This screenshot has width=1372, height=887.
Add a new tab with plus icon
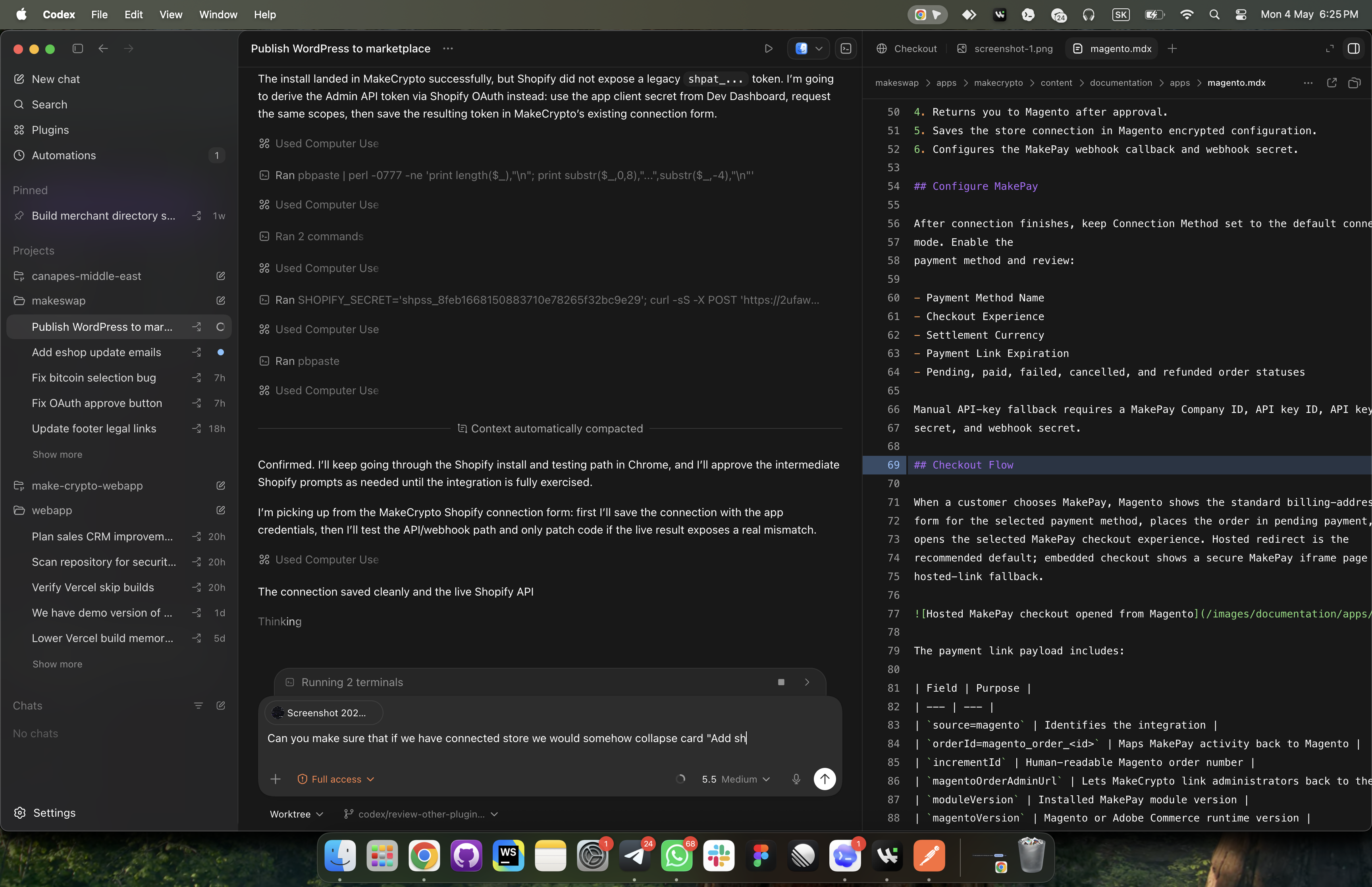point(1172,48)
